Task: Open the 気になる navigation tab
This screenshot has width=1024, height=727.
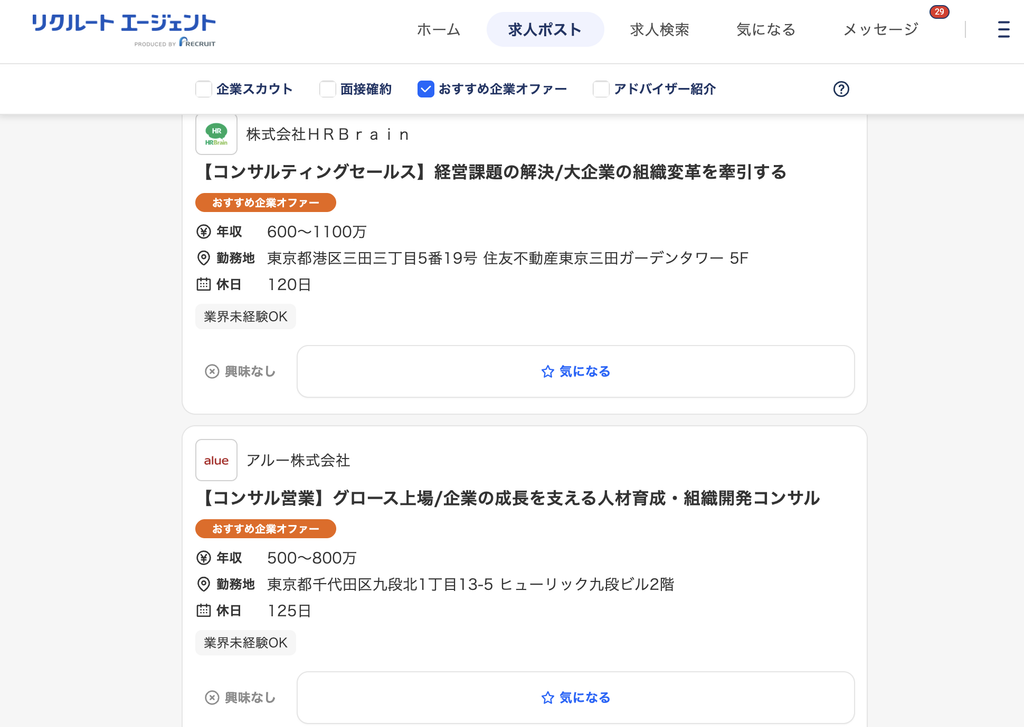Action: click(765, 29)
